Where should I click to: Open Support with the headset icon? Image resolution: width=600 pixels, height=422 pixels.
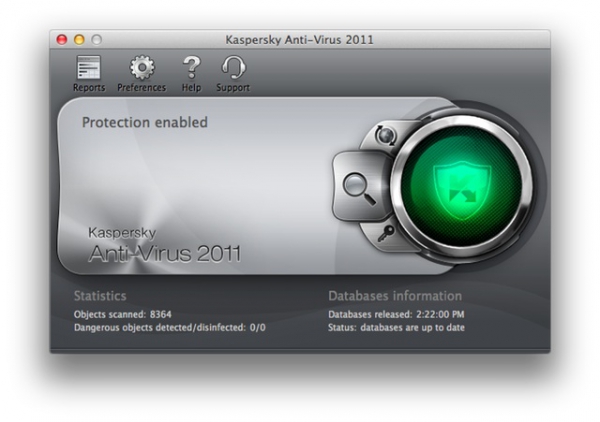pyautogui.click(x=233, y=73)
